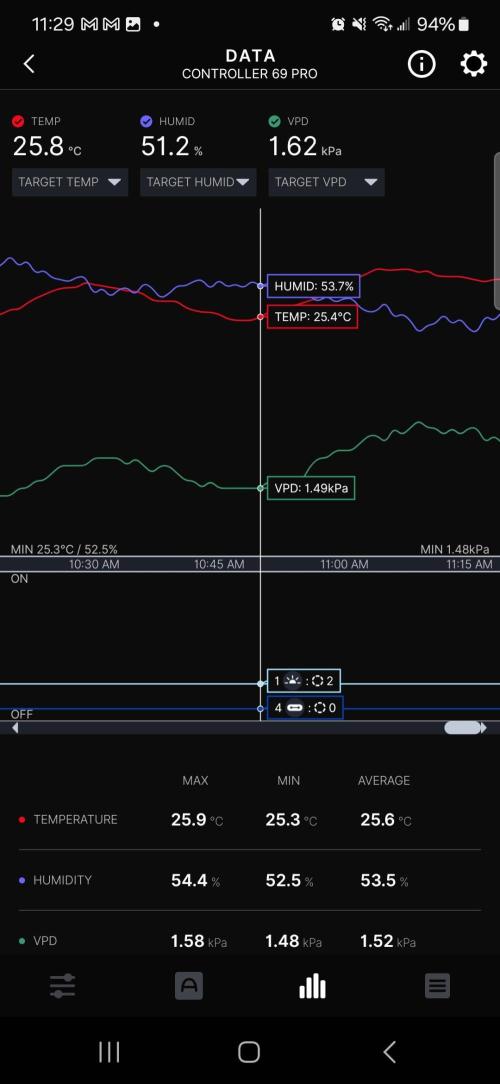This screenshot has width=500, height=1084.
Task: Expand the TARGET HUMID dropdown
Action: pos(198,183)
